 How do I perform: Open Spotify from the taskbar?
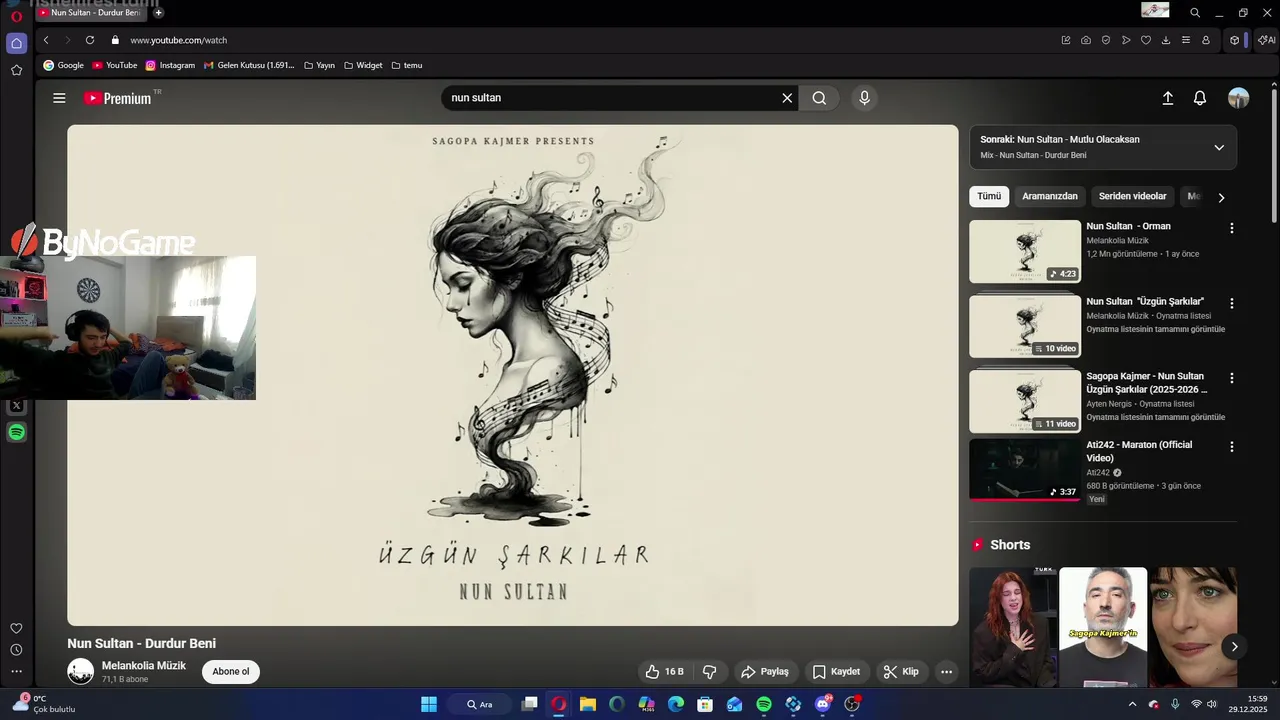point(764,704)
